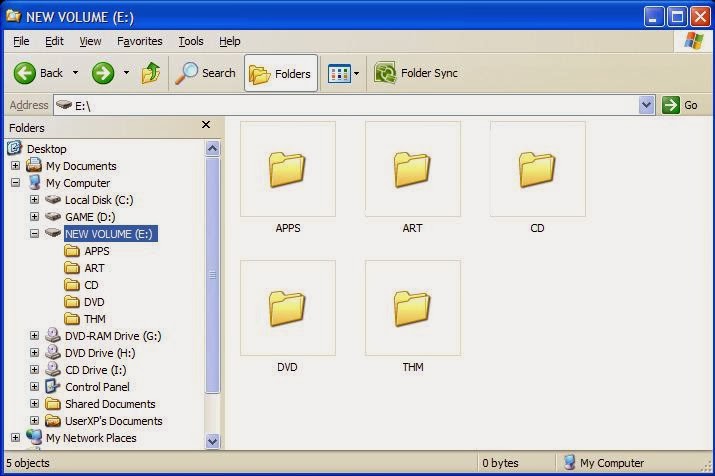This screenshot has height=476, width=715.
Task: Expand DVD Drive (H:) node
Action: 34,352
